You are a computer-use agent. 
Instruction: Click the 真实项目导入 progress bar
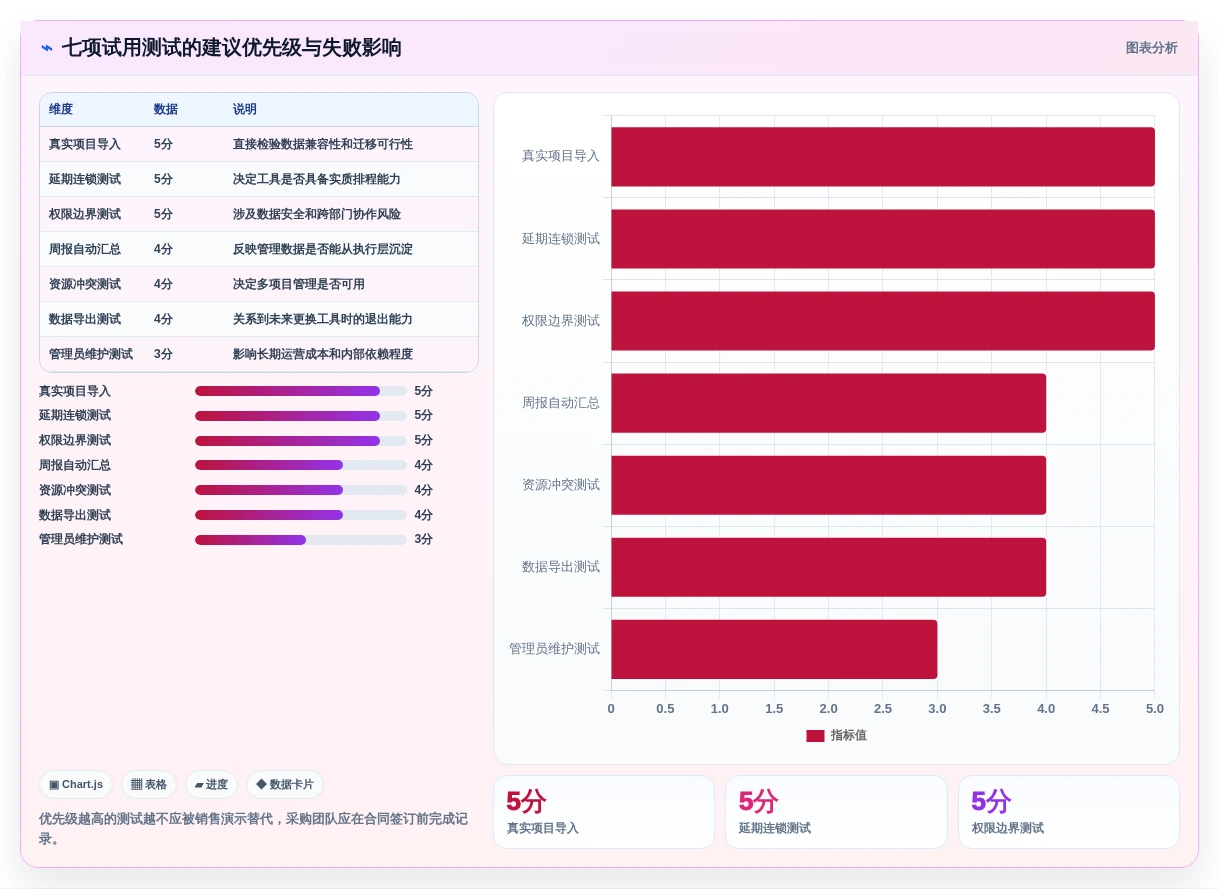tap(300, 391)
